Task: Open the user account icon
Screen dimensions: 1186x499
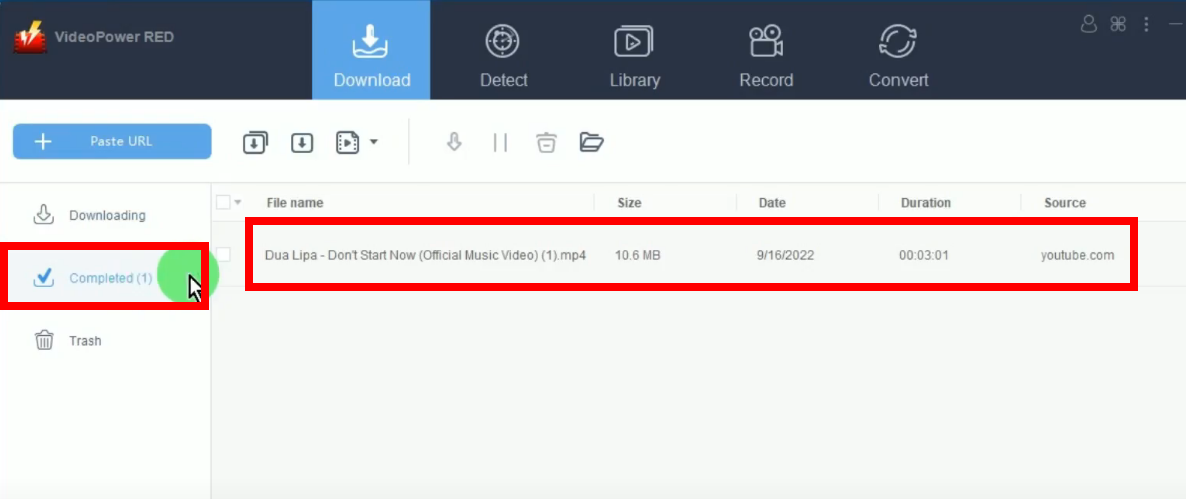Action: click(1088, 24)
